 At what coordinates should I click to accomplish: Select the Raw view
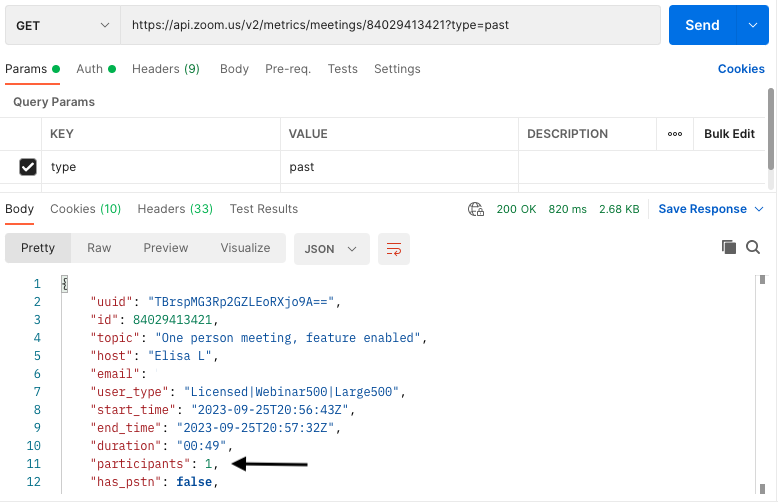(99, 248)
